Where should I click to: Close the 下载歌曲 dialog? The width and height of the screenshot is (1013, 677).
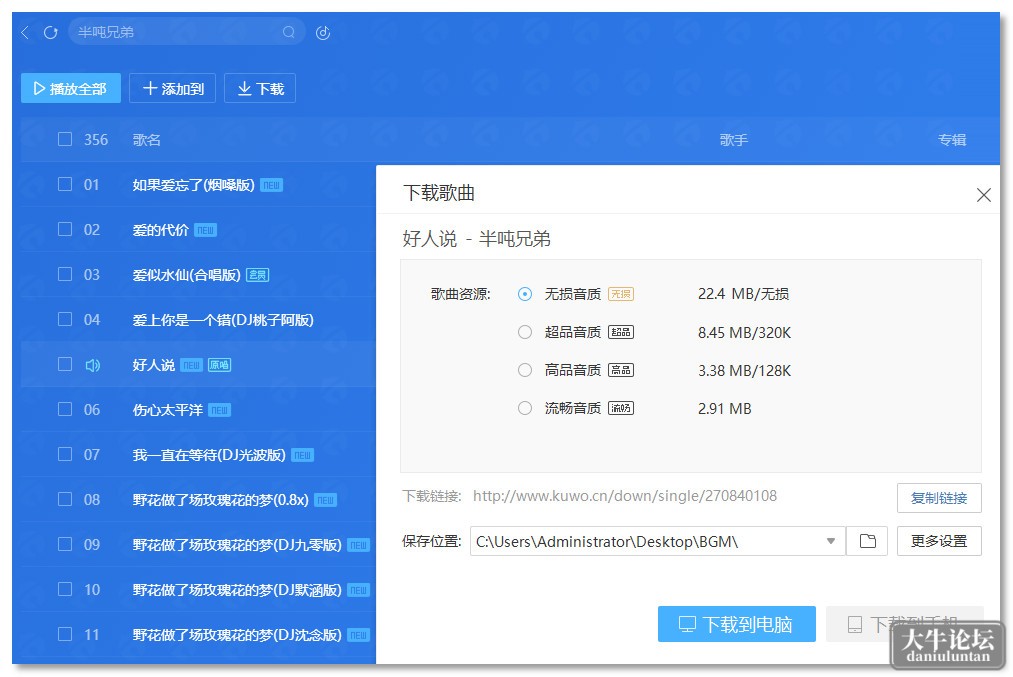pos(983,194)
